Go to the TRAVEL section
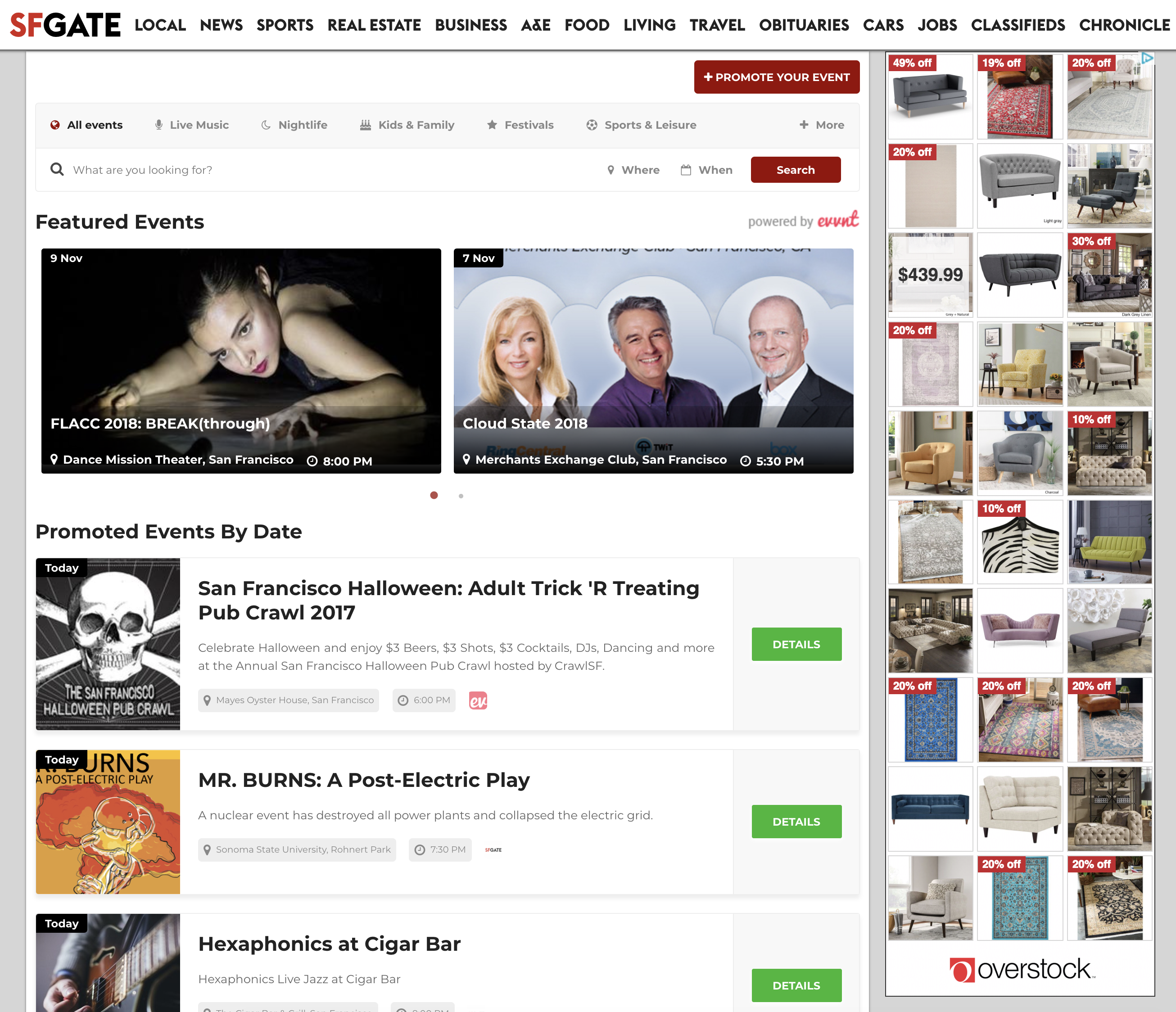This screenshot has height=1012, width=1176. [717, 25]
